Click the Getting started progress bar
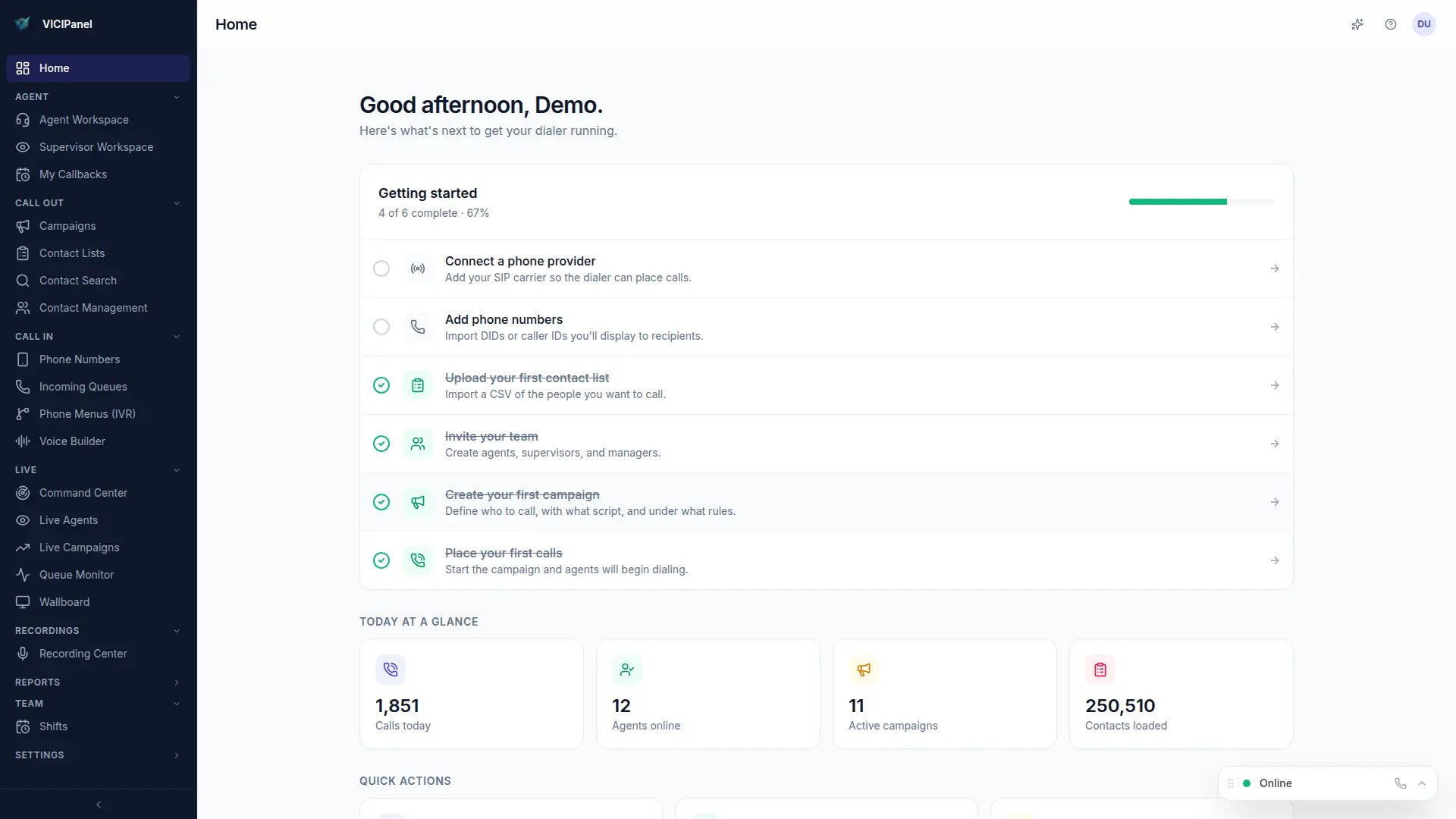 (x=1201, y=202)
